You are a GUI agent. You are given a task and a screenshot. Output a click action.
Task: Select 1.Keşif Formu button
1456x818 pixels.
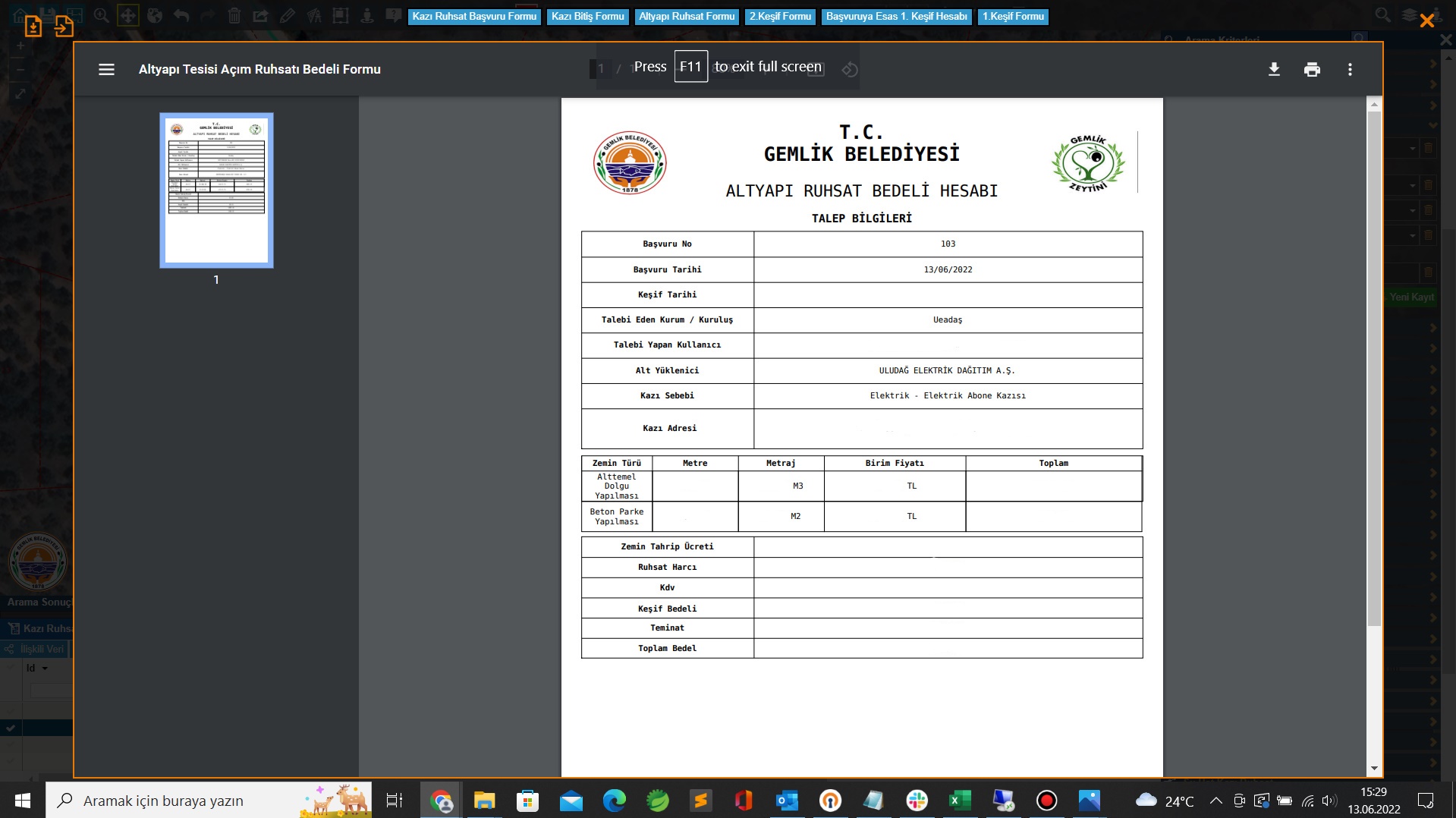[1013, 16]
